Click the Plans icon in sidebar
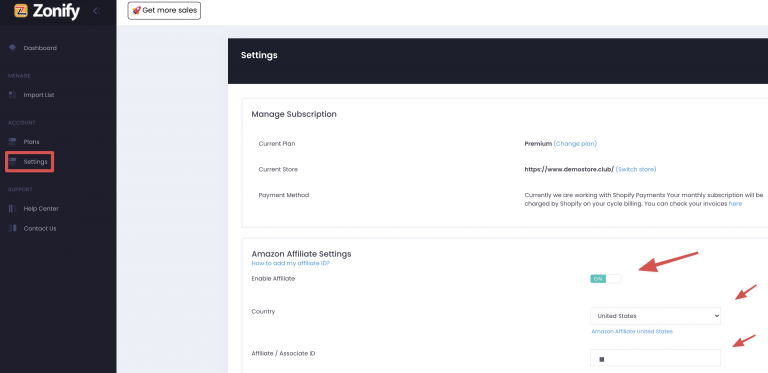This screenshot has width=768, height=373. (13, 141)
